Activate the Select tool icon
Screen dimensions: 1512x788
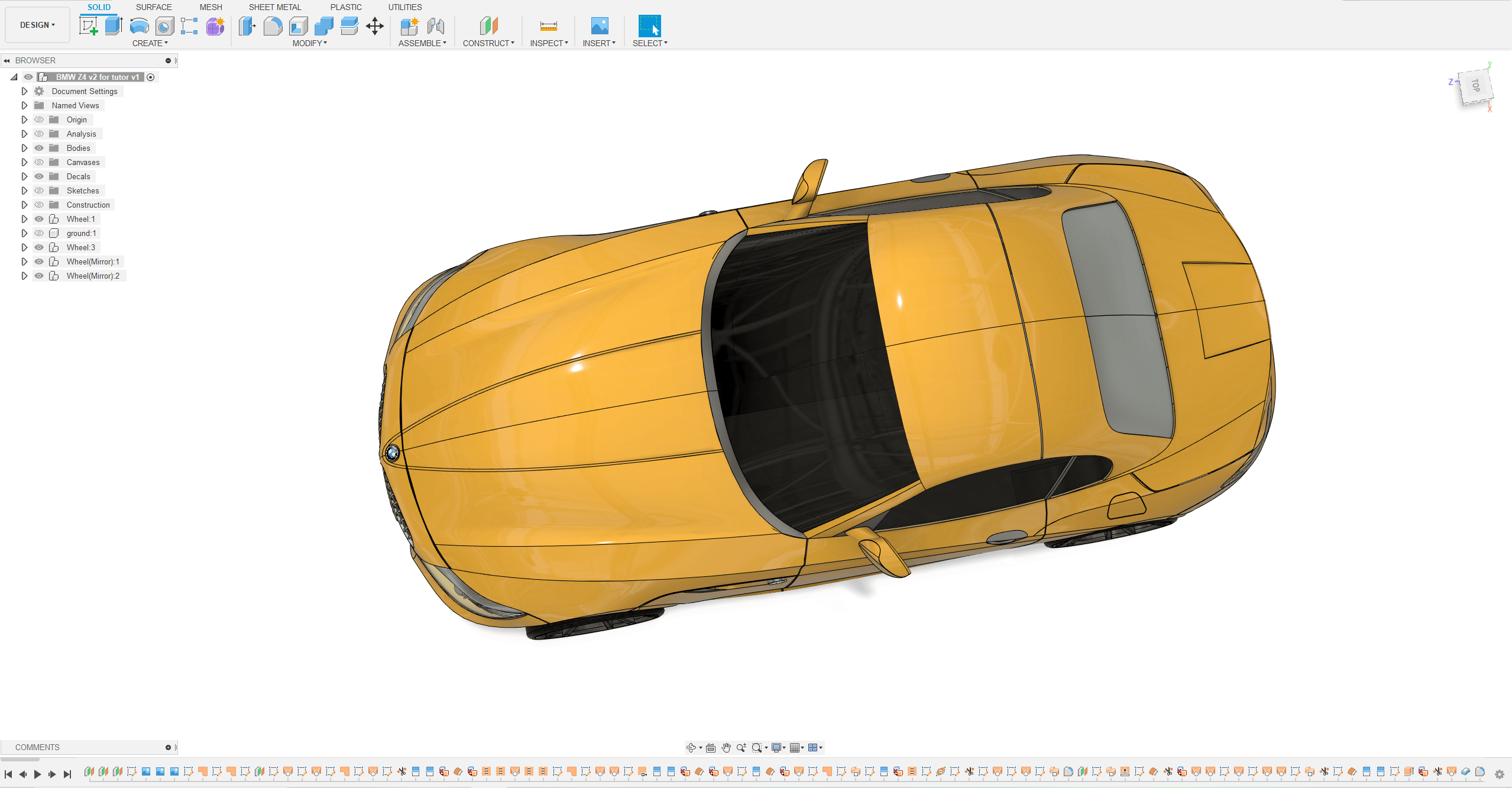(649, 26)
